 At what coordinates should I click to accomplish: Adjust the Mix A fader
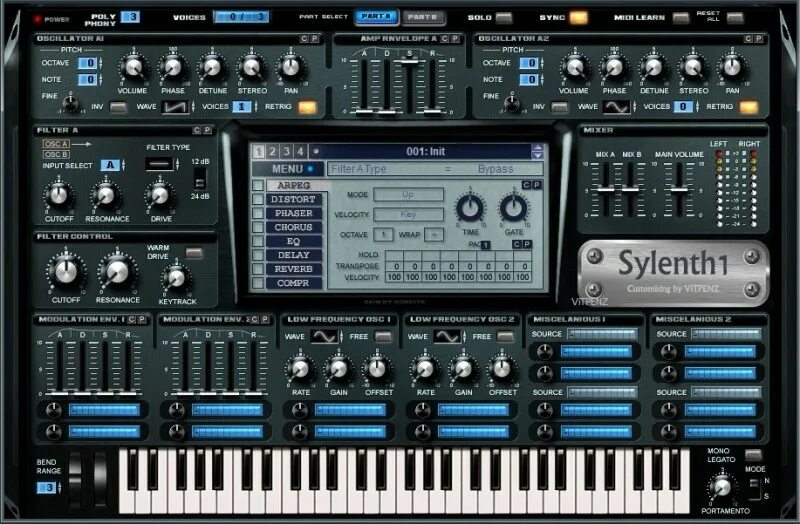point(605,189)
